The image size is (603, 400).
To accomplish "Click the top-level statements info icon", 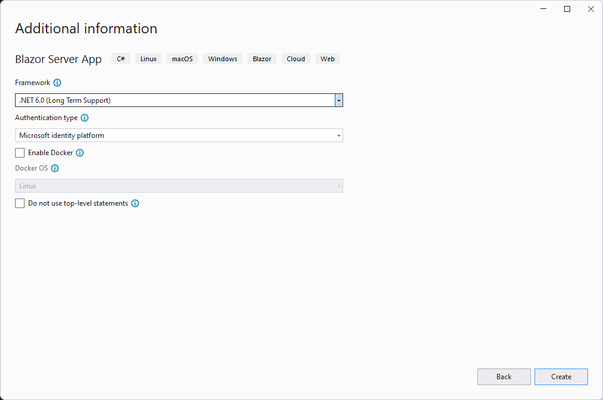I will pos(135,203).
